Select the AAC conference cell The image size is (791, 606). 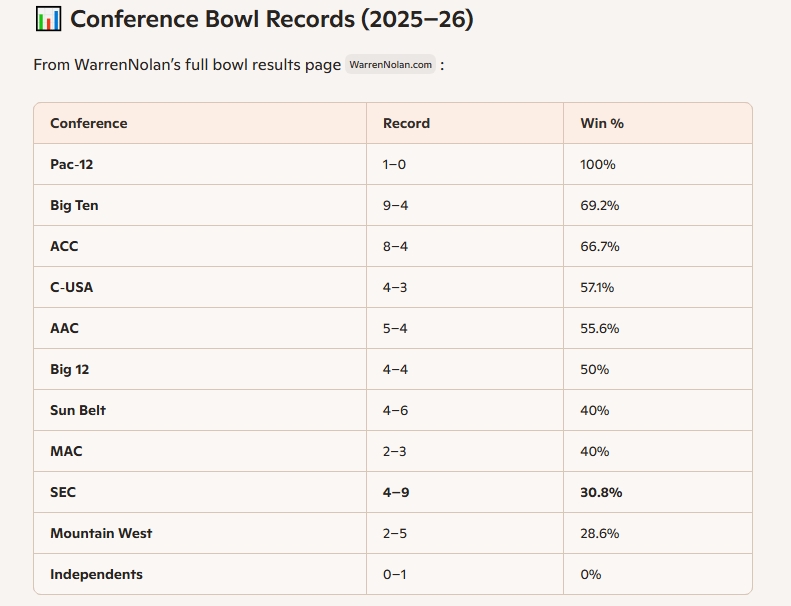[x=64, y=328]
